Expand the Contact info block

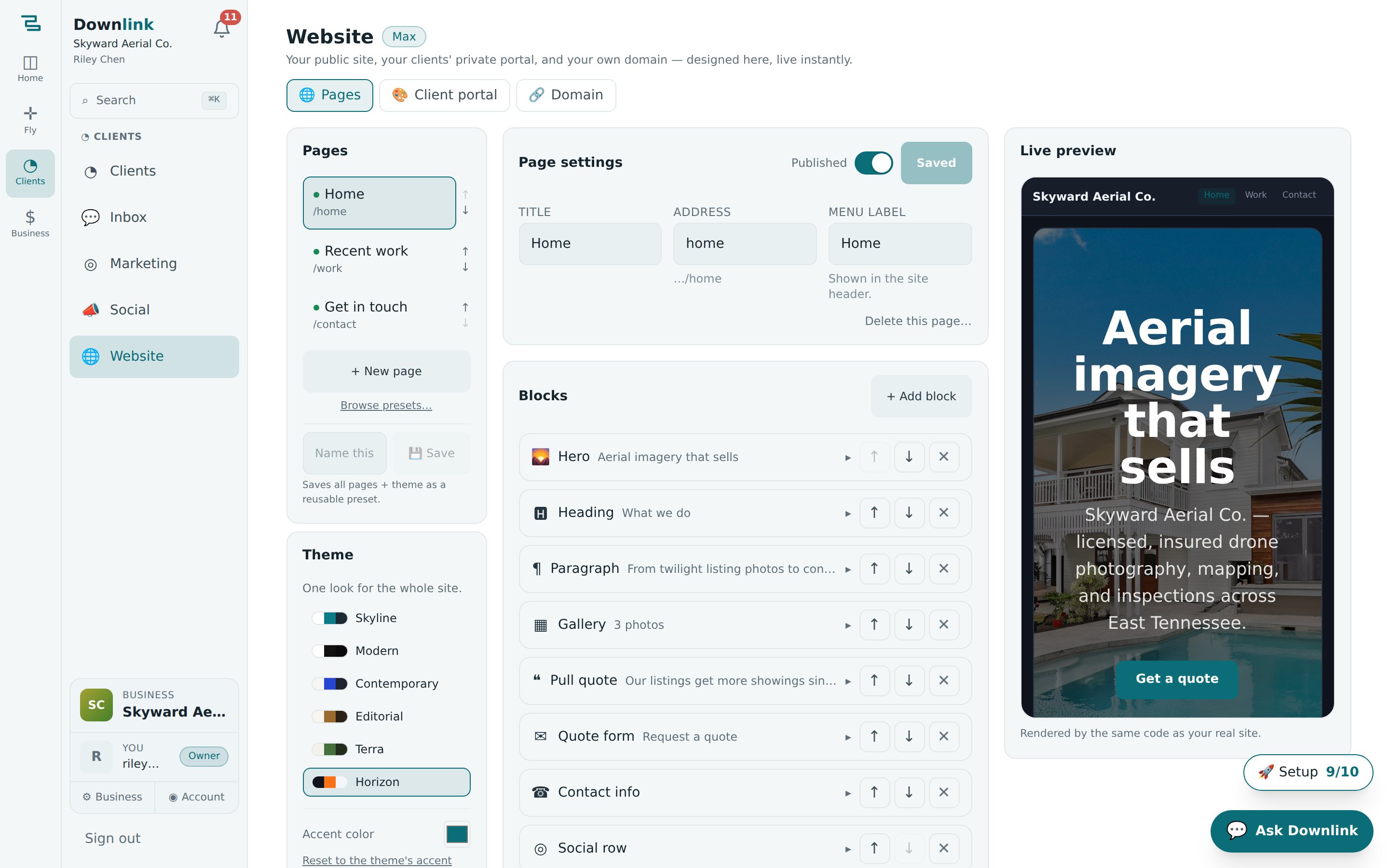[848, 793]
